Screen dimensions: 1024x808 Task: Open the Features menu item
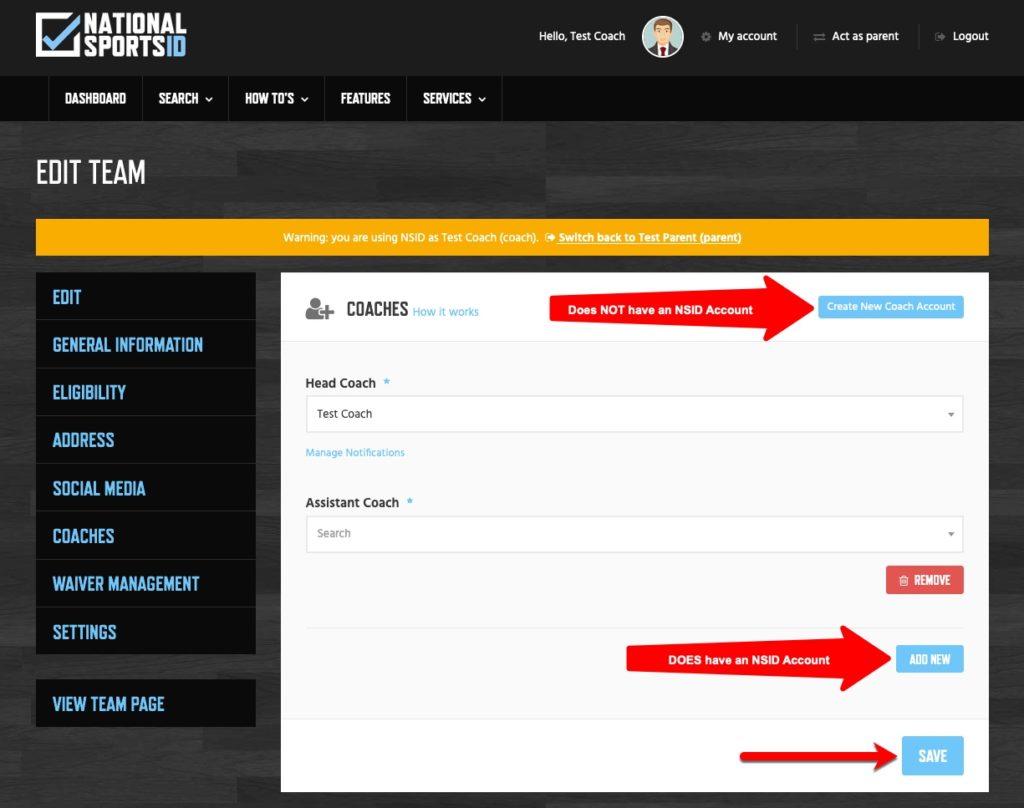pyautogui.click(x=365, y=99)
